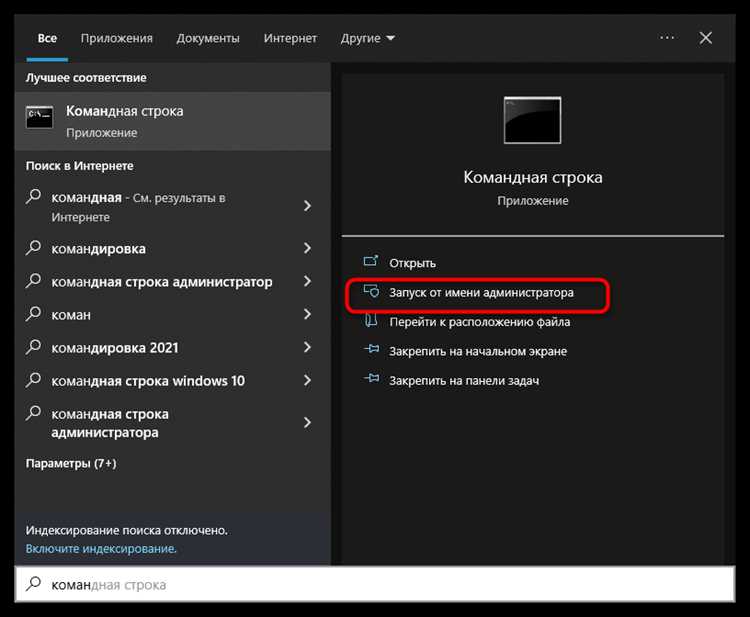Image resolution: width=750 pixels, height=617 pixels.
Task: Expand the arrow for командная web results
Action: tap(308, 206)
